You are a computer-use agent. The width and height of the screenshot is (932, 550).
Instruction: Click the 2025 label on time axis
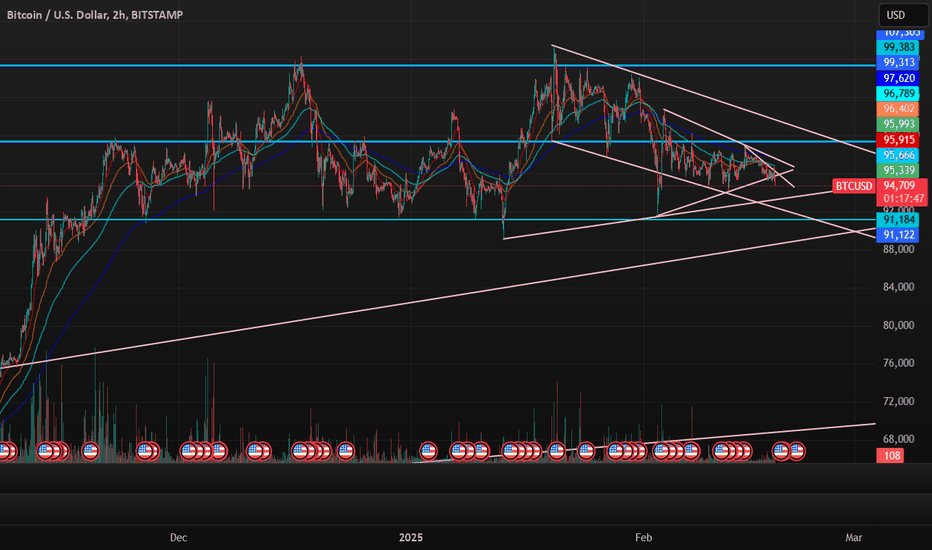click(x=411, y=538)
